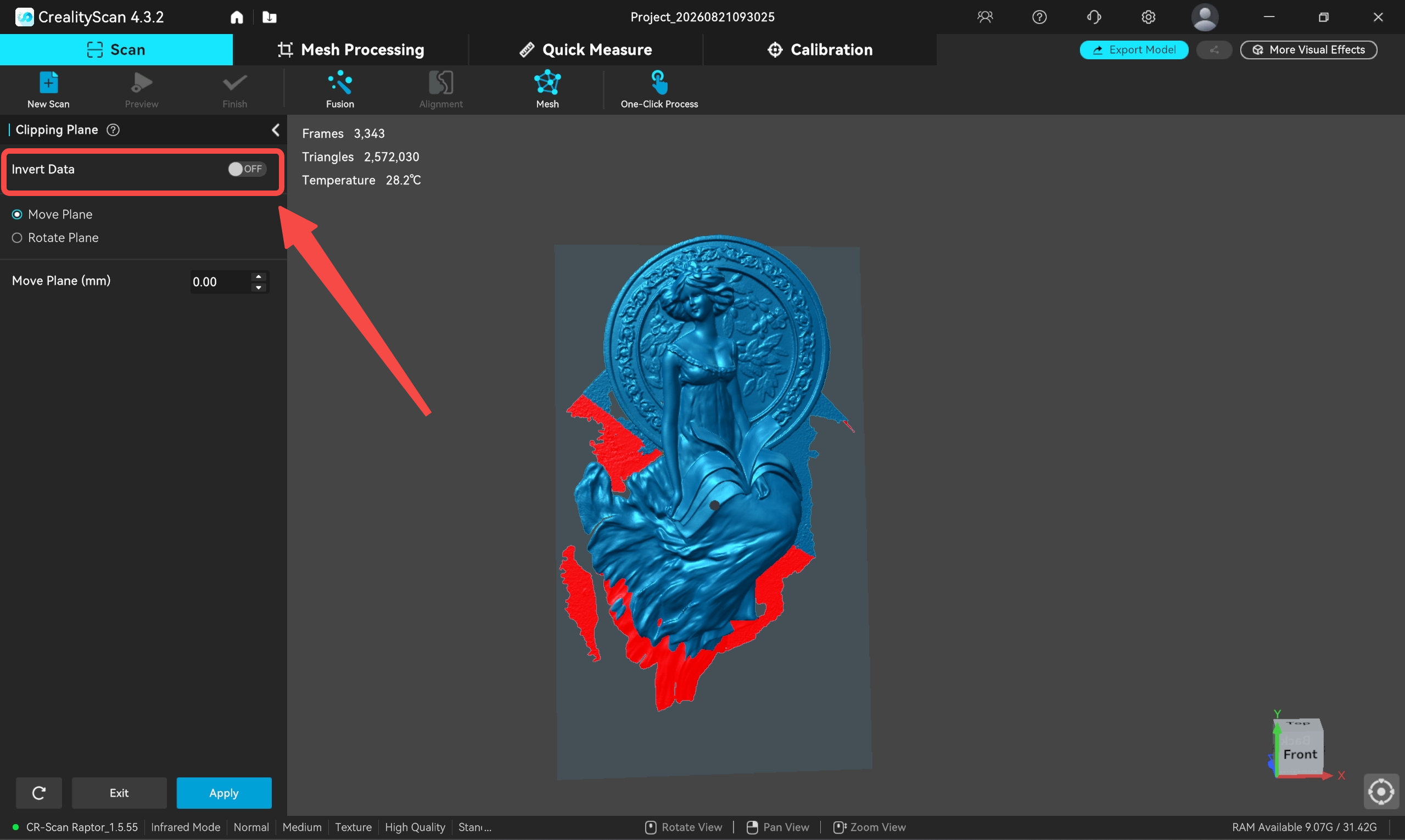The width and height of the screenshot is (1405, 840).
Task: Select the Mesh tool
Action: pos(547,89)
